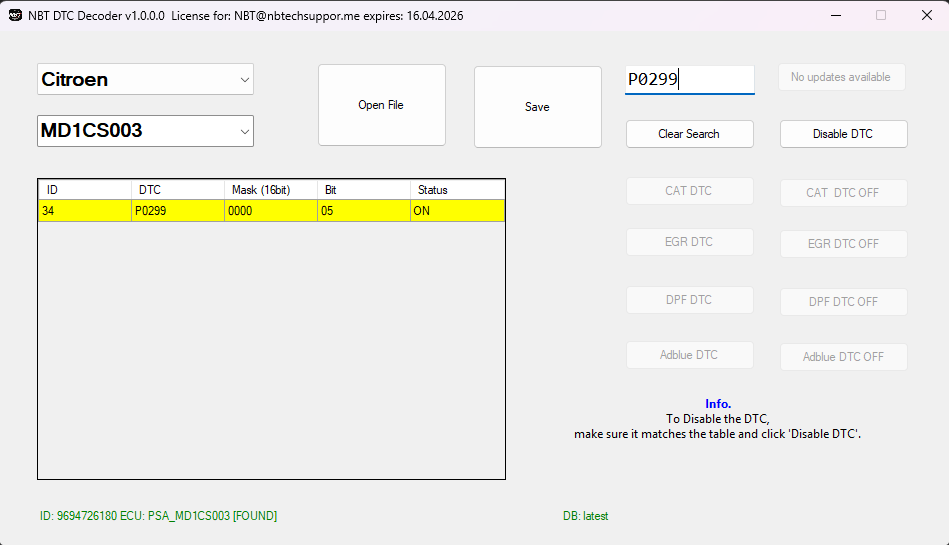Click the NBT application icon in title bar
The width and height of the screenshot is (949, 545).
click(15, 15)
